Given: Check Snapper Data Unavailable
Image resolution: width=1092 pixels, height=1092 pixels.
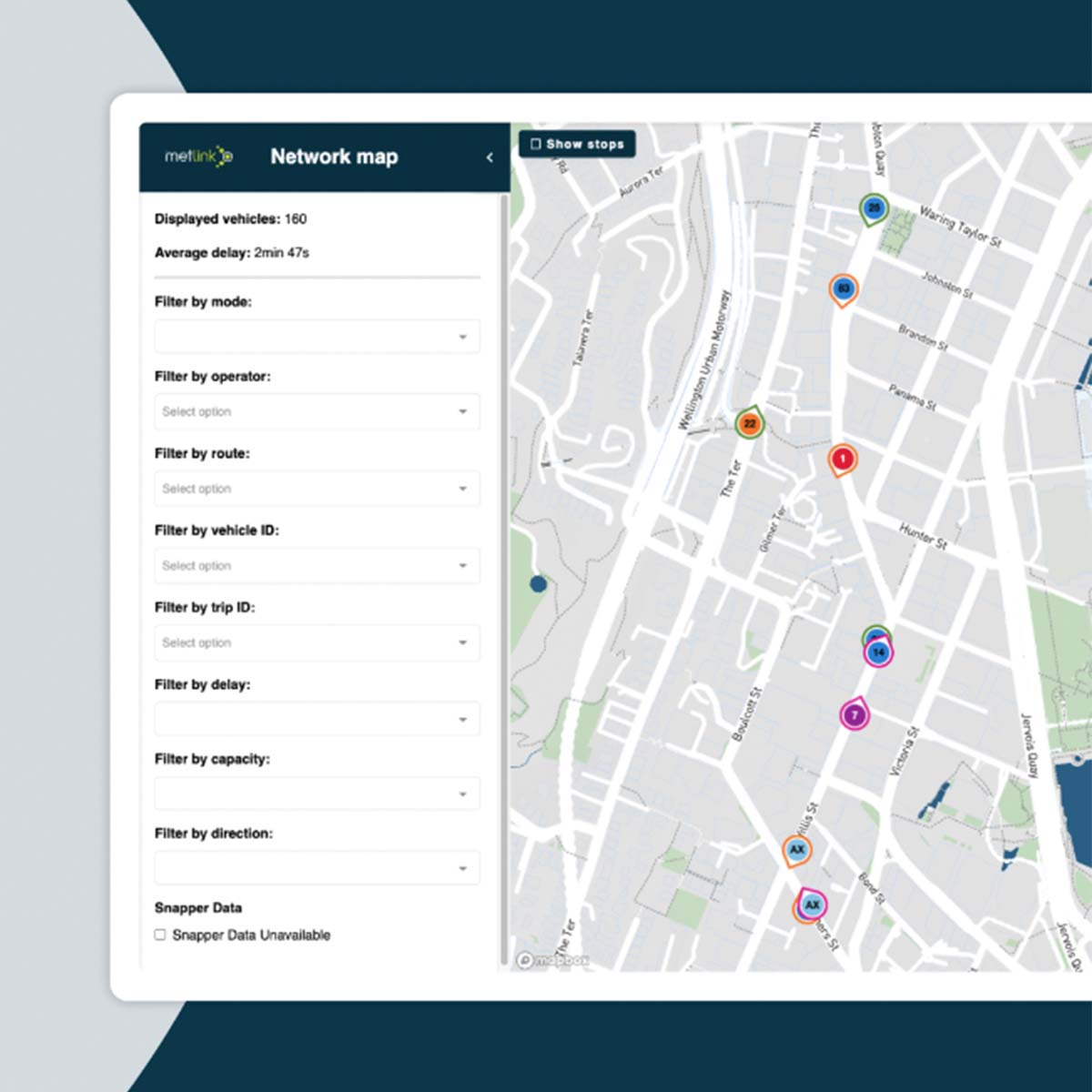Looking at the screenshot, I should click(x=160, y=935).
